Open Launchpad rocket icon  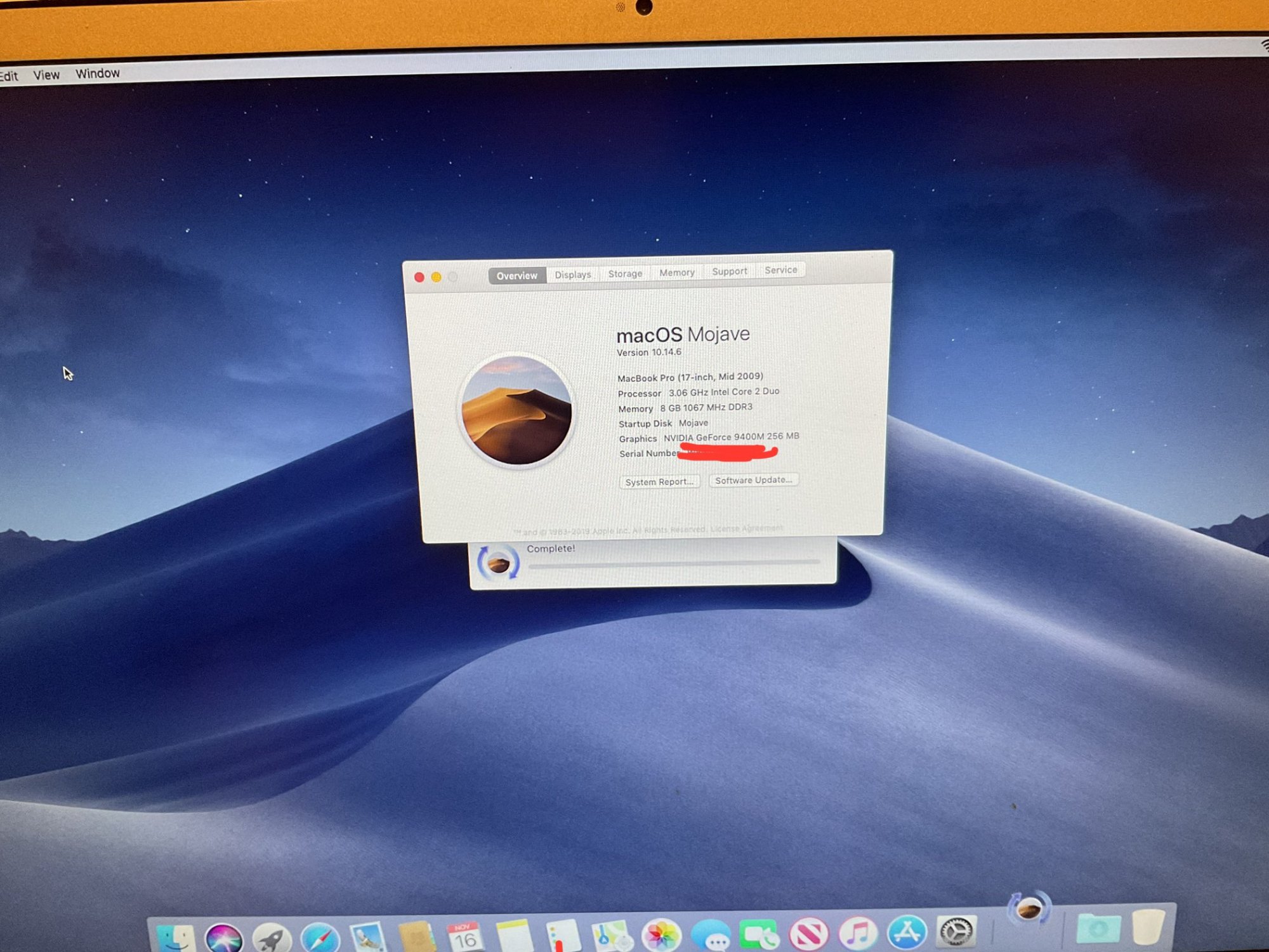272,938
